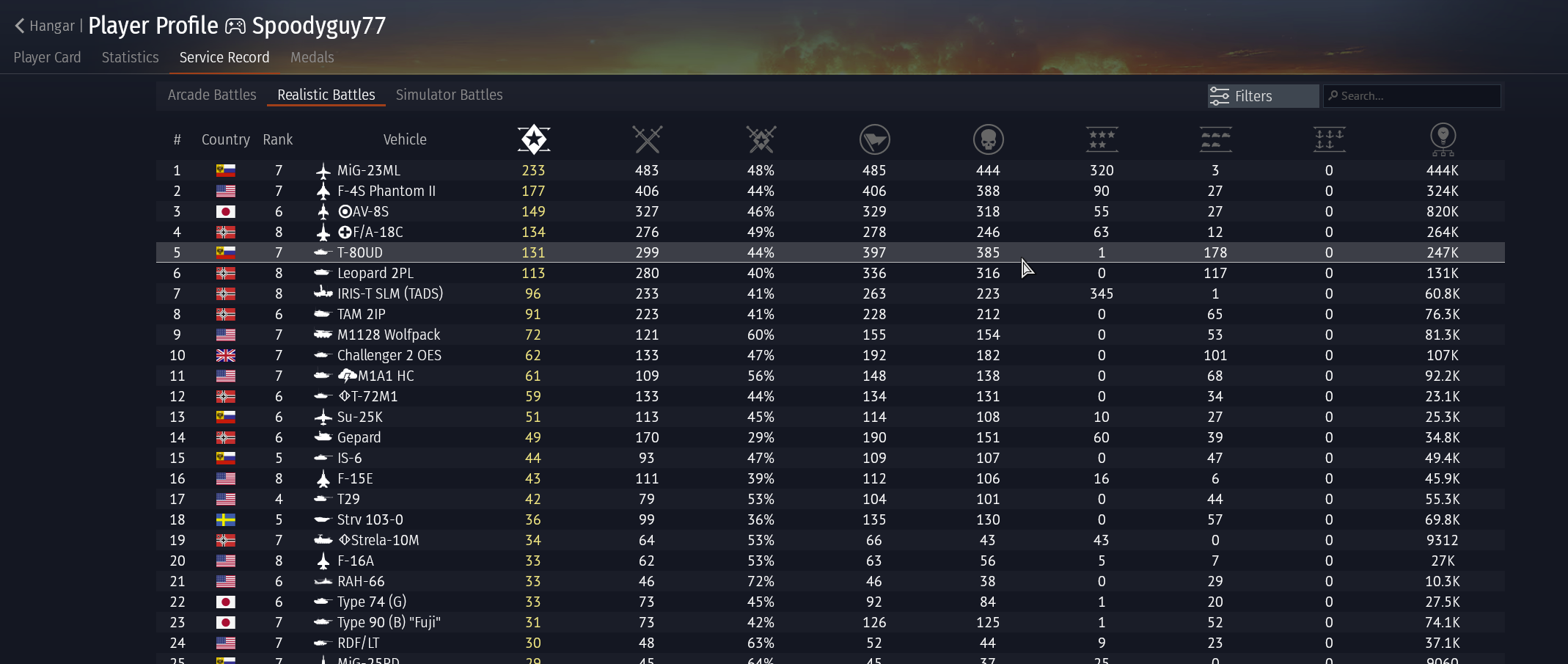Sort by the highlighted star battles icon
This screenshot has width=1568, height=664.
(x=534, y=139)
